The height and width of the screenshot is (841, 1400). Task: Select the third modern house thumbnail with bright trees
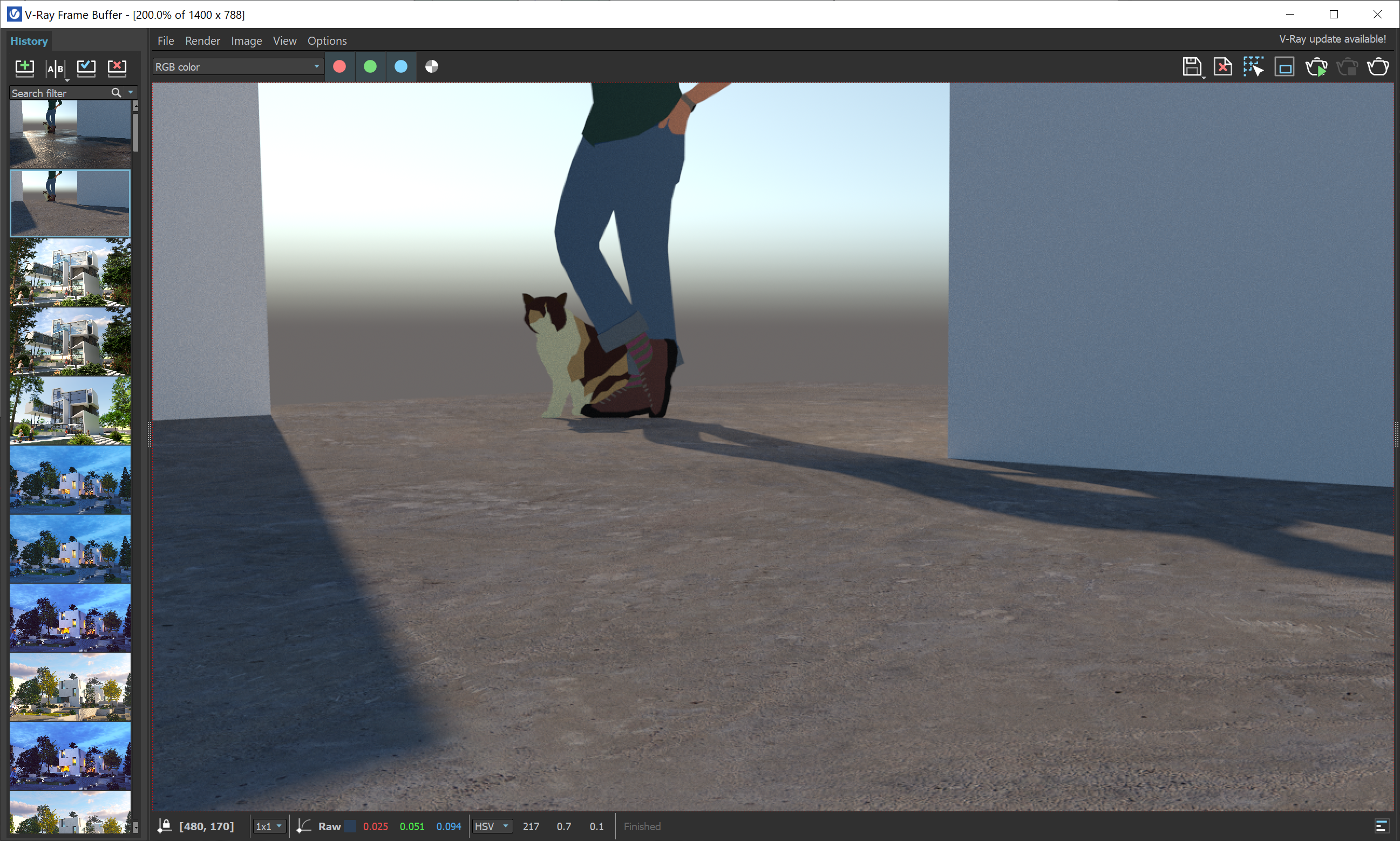pyautogui.click(x=70, y=411)
